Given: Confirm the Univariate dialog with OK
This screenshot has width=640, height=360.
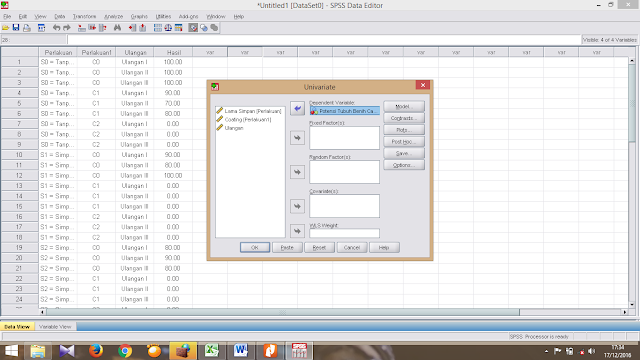Looking at the screenshot, I should coord(255,247).
